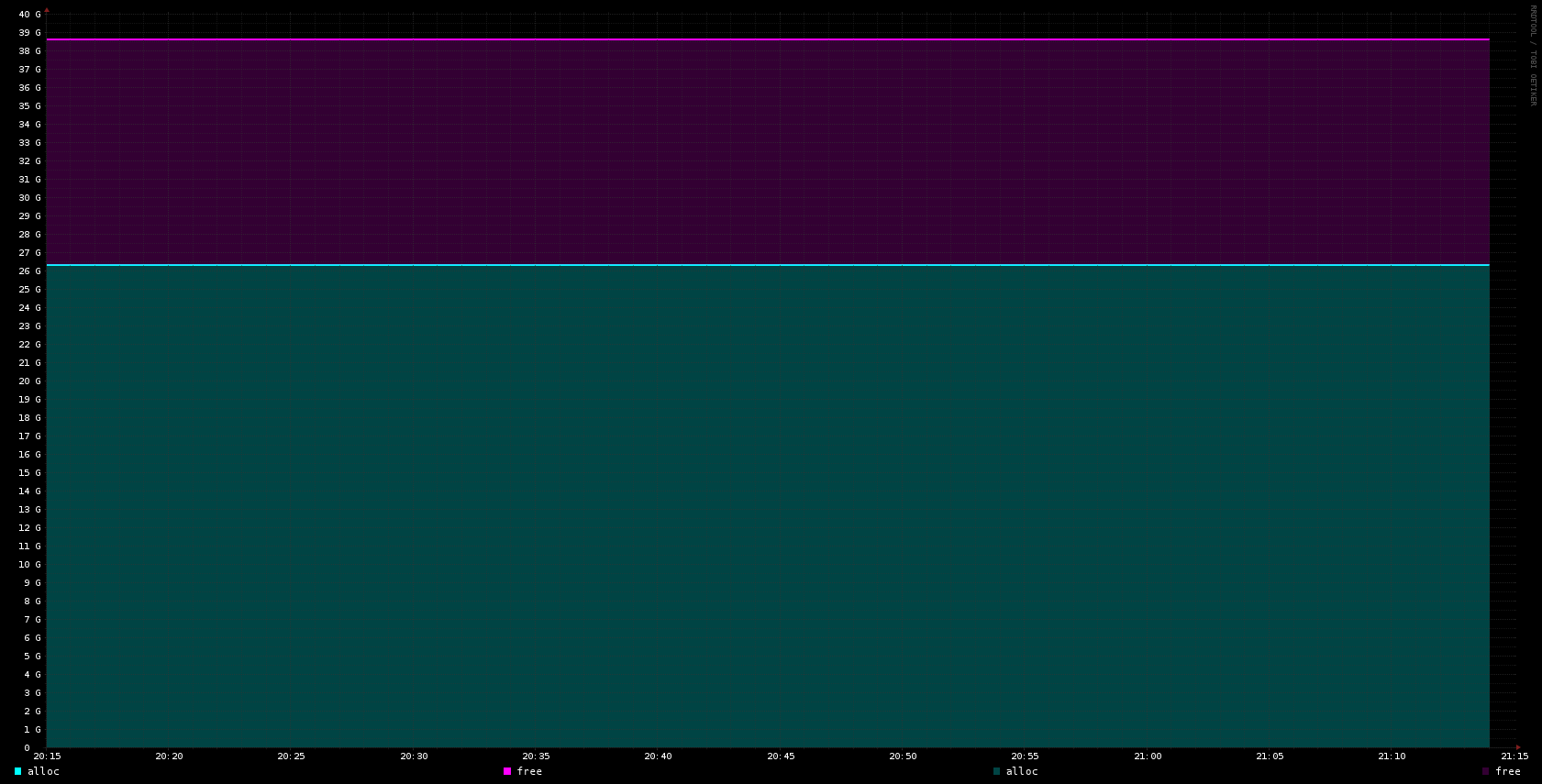Image resolution: width=1542 pixels, height=784 pixels.
Task: Click the RRDTOOL / TOBI OETIKER watermark
Action: coord(1532,55)
